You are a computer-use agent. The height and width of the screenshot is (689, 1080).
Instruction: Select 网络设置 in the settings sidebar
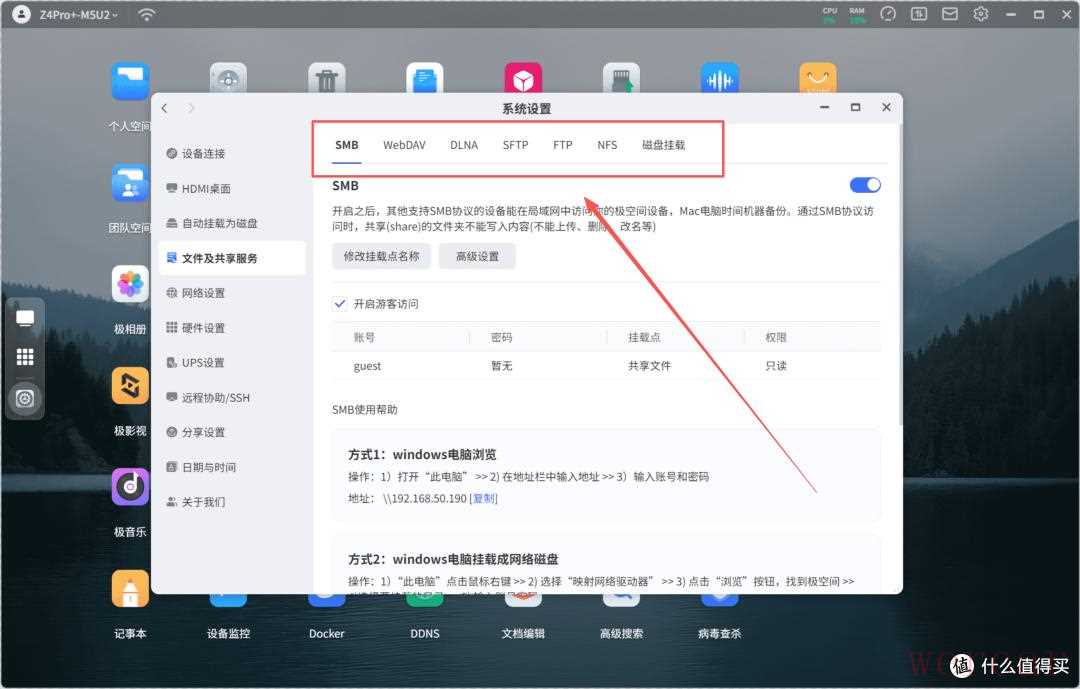point(203,293)
